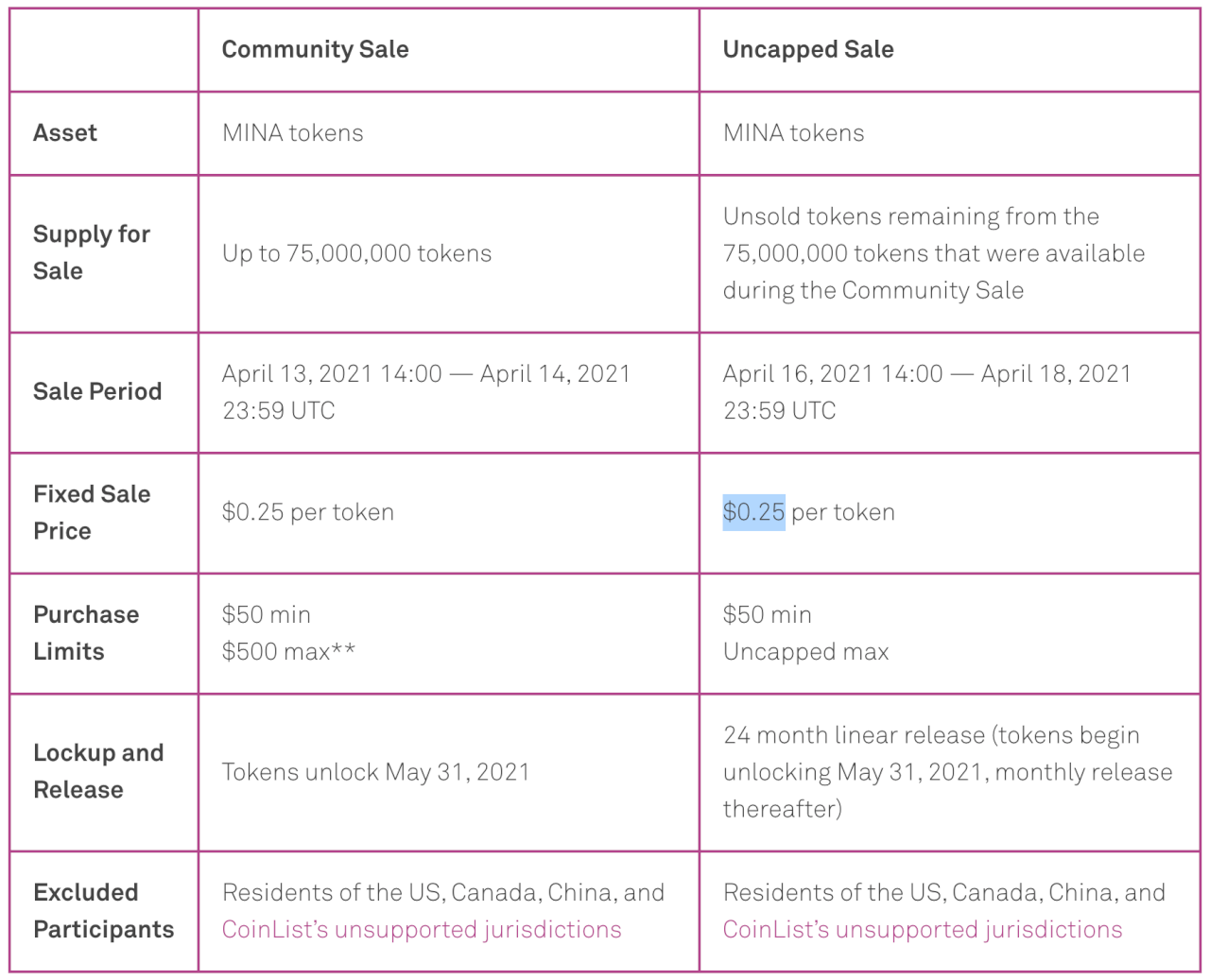Click the Lockup and Release row label
The height and width of the screenshot is (980, 1210).
(98, 771)
